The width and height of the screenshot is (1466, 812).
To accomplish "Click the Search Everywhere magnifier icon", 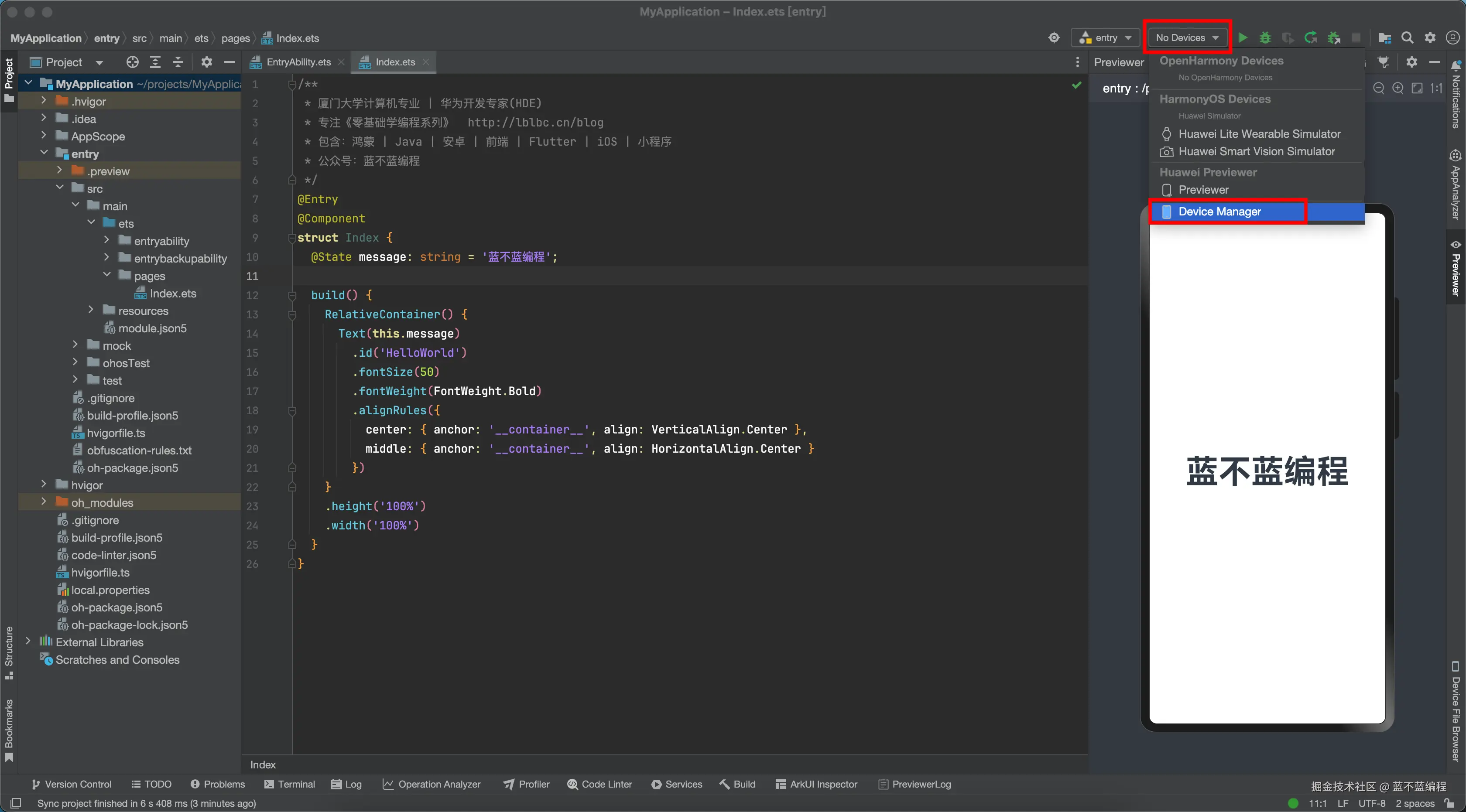I will 1408,38.
